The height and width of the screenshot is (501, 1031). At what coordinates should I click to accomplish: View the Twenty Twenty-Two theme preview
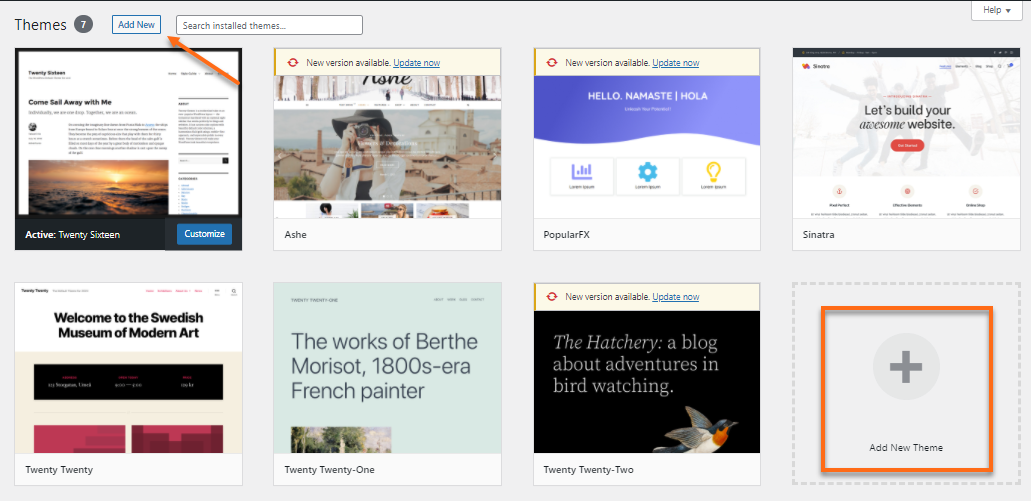click(646, 380)
